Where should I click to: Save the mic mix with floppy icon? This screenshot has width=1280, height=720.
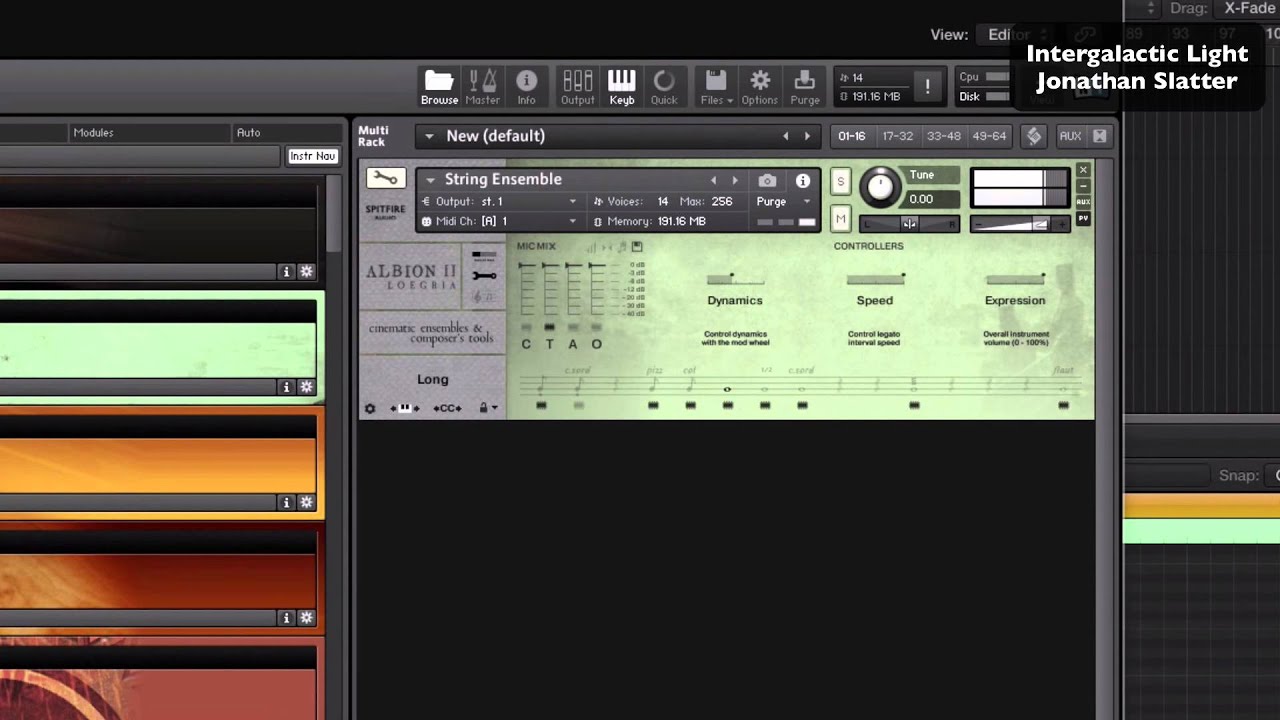pos(636,246)
